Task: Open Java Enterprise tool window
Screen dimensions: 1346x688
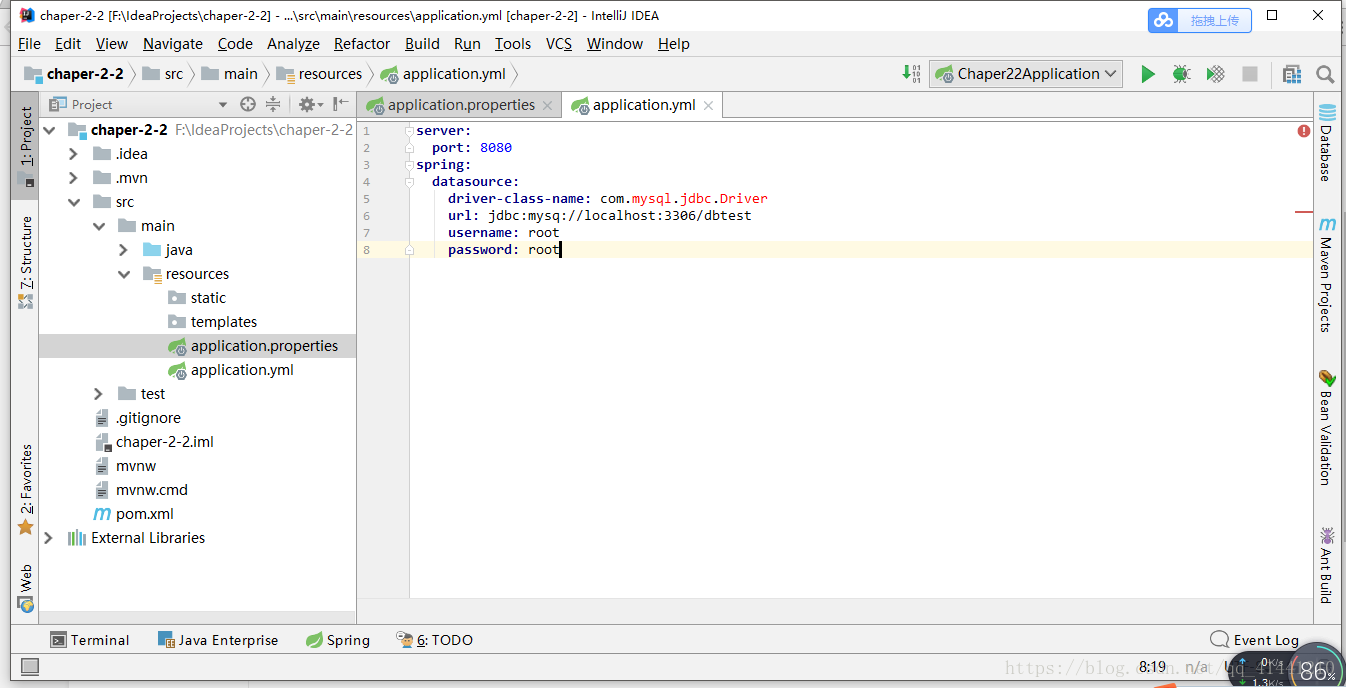Action: click(x=218, y=640)
